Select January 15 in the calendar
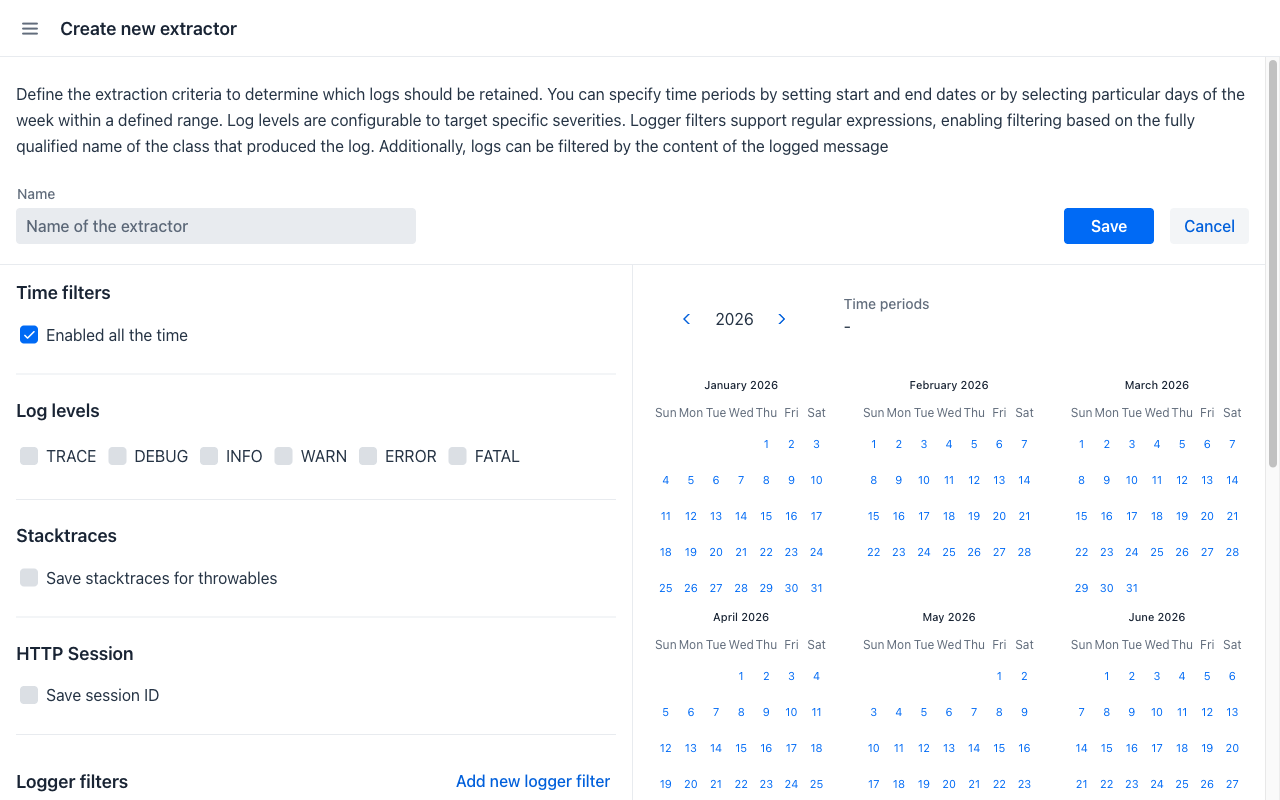The image size is (1280, 800). 766,516
